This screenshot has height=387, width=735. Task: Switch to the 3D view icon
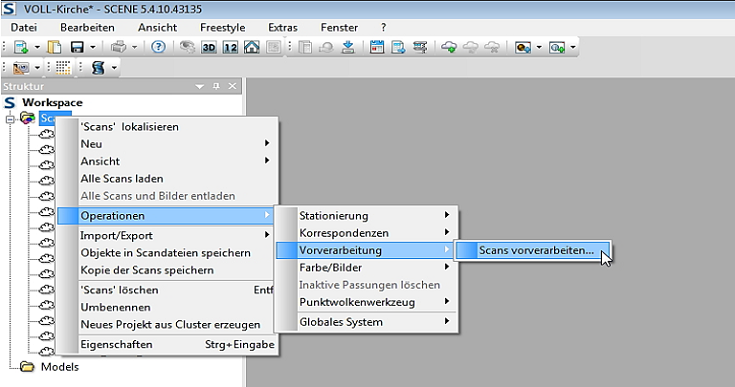pos(209,47)
